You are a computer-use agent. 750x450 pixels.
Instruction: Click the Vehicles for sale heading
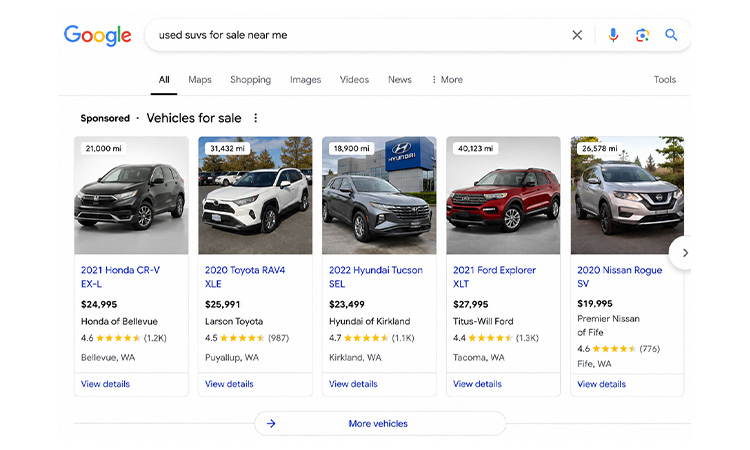point(194,118)
